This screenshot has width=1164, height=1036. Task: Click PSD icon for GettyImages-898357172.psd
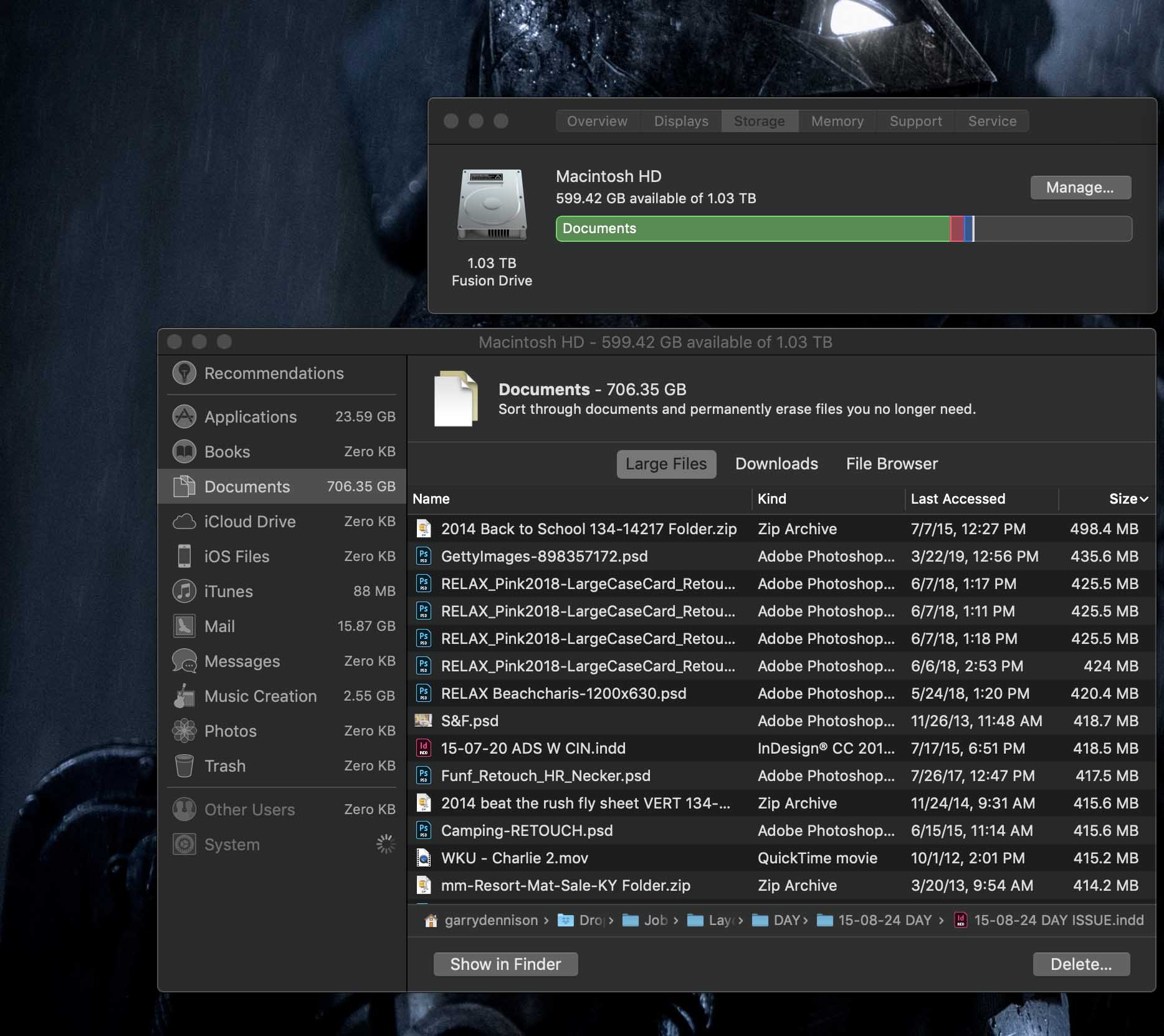[424, 556]
